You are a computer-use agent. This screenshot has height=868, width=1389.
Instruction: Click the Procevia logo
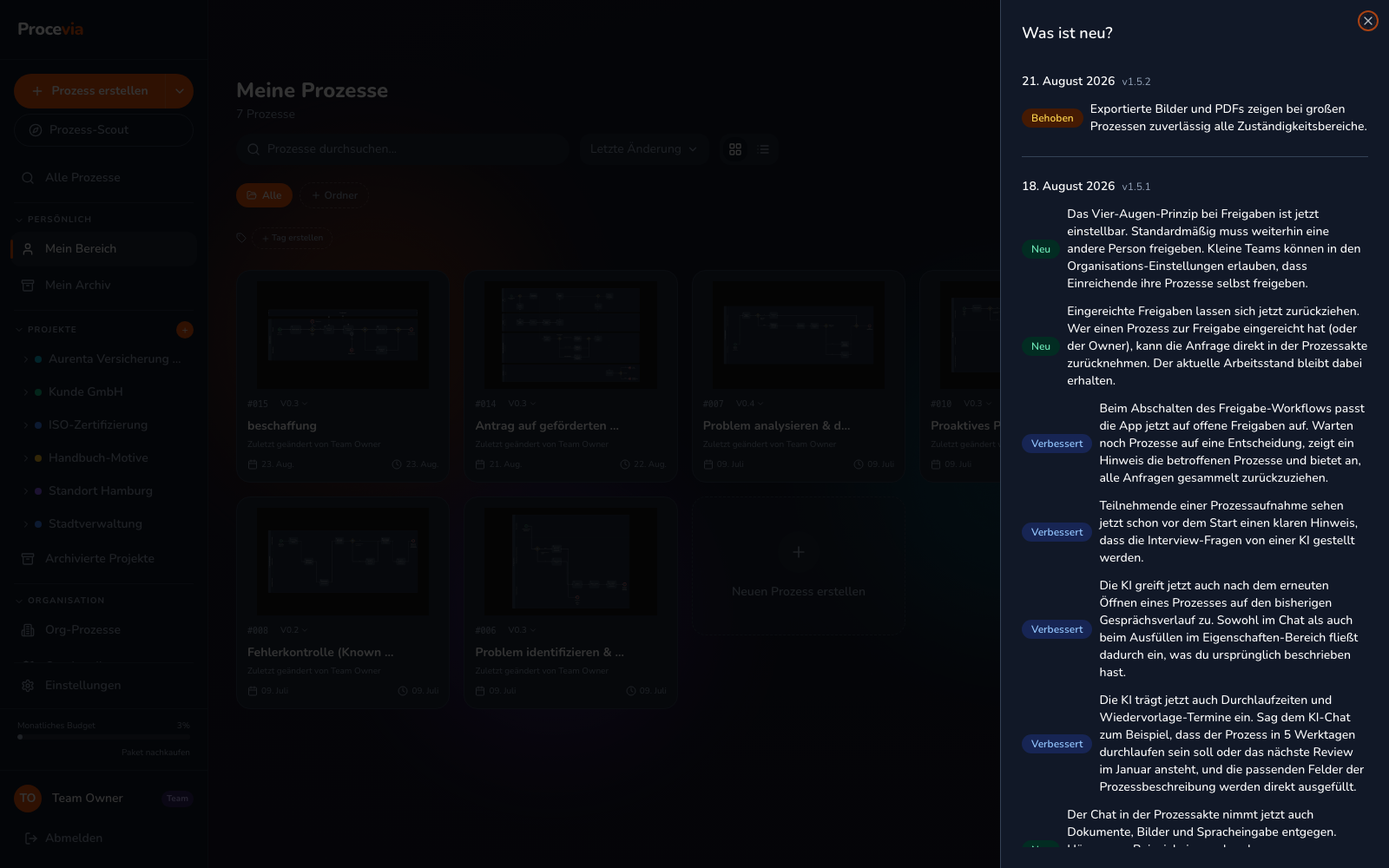click(x=50, y=29)
